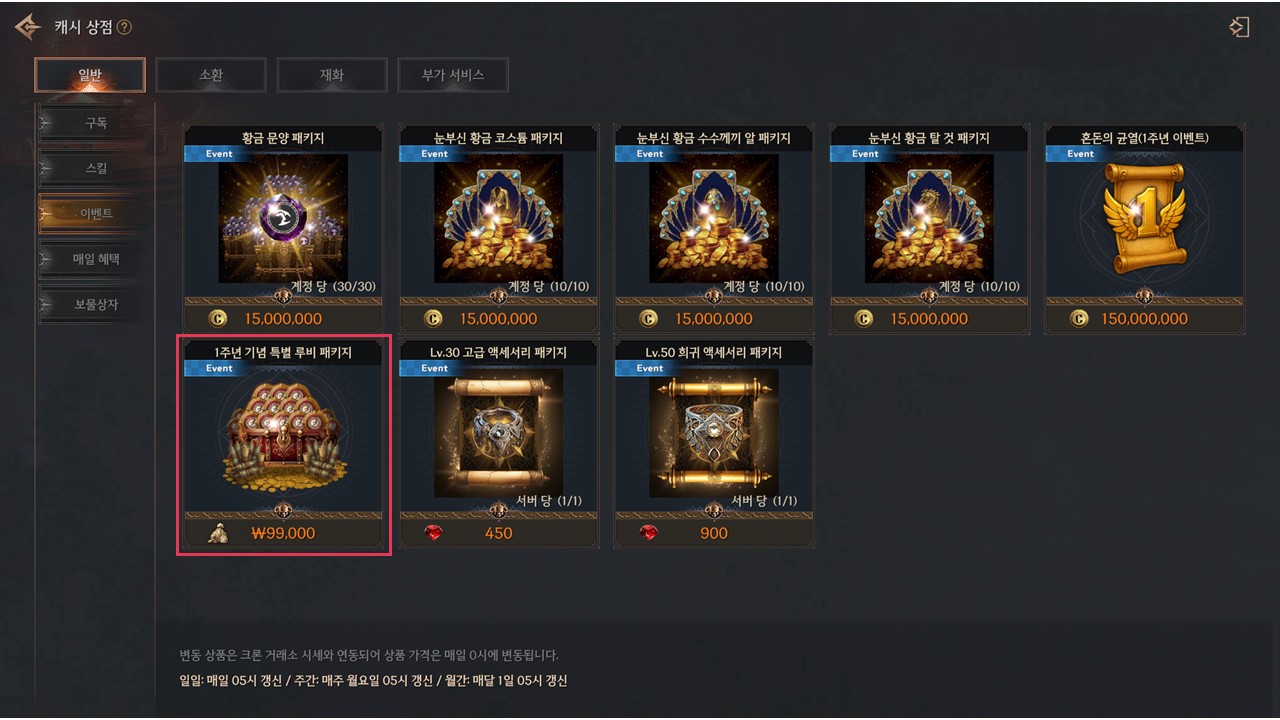This screenshot has height=720, width=1280.
Task: Switch to the 소환 tab
Action: (x=211, y=75)
